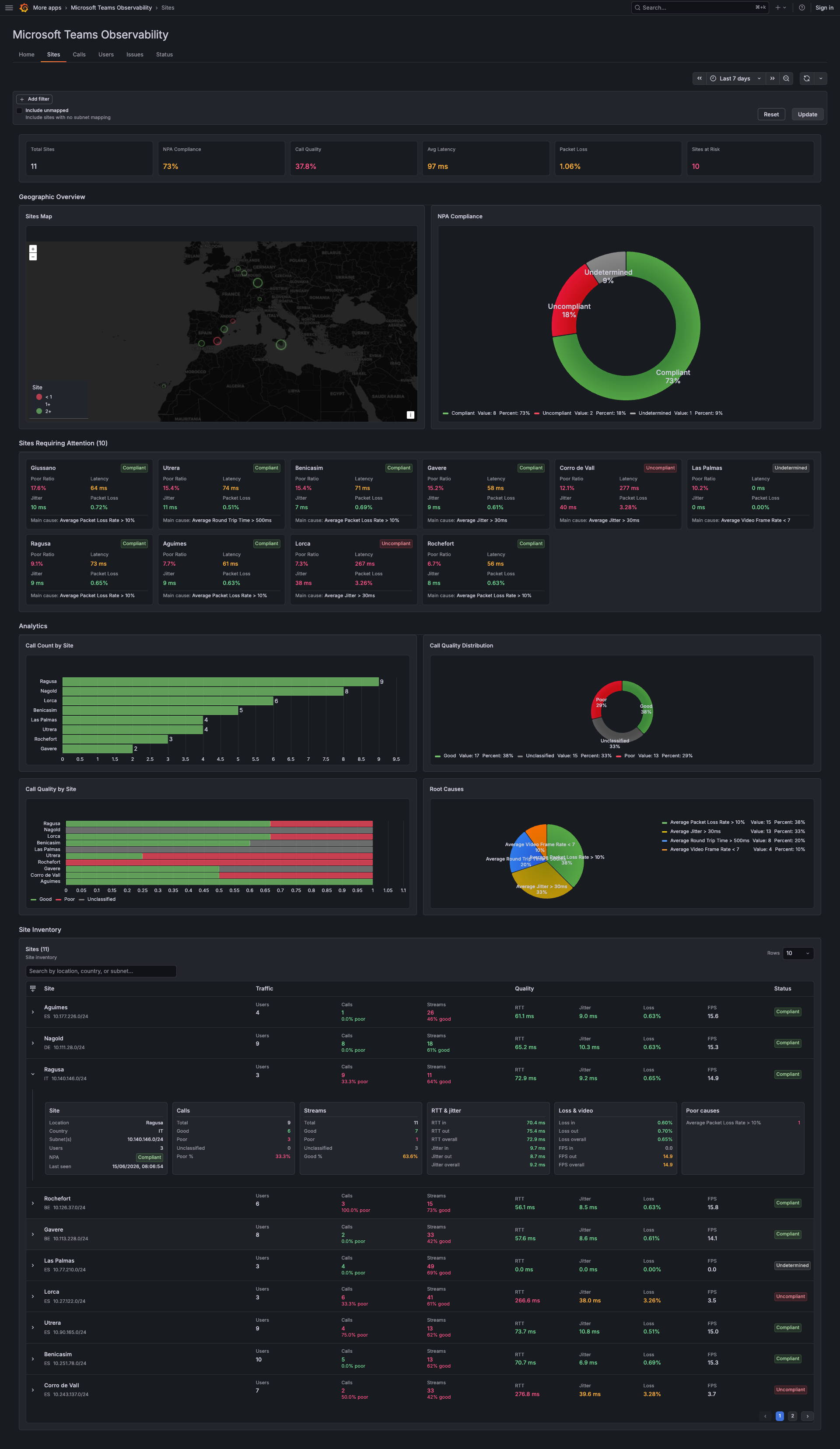Image resolution: width=840 pixels, height=1449 pixels.
Task: Open refresh interval dropdown arrow
Action: pyautogui.click(x=820, y=78)
